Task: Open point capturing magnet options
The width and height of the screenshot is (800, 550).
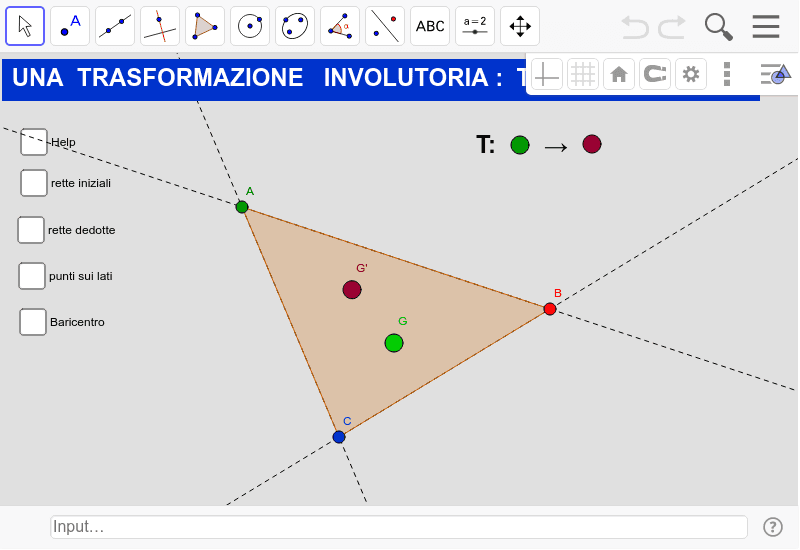Action: [655, 74]
